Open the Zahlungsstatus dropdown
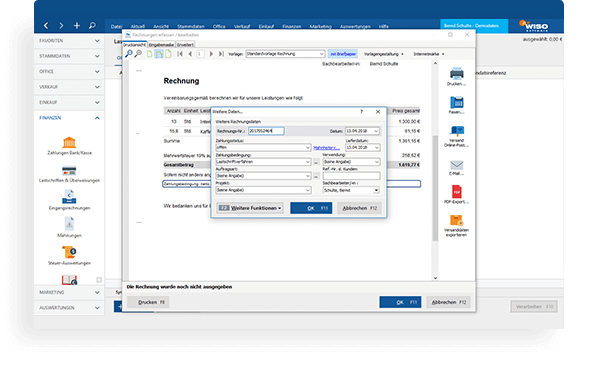 point(263,147)
